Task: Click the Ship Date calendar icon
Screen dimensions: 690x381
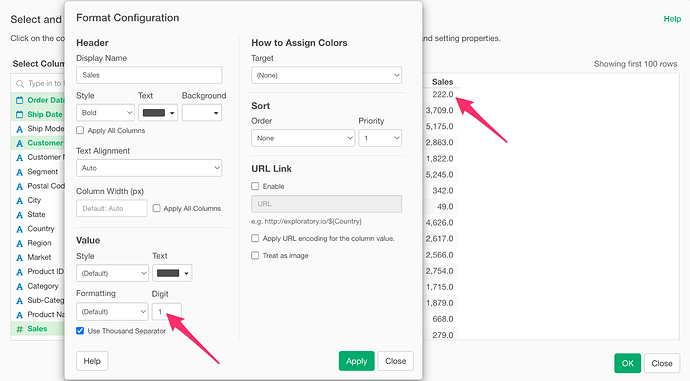Action: tap(19, 114)
